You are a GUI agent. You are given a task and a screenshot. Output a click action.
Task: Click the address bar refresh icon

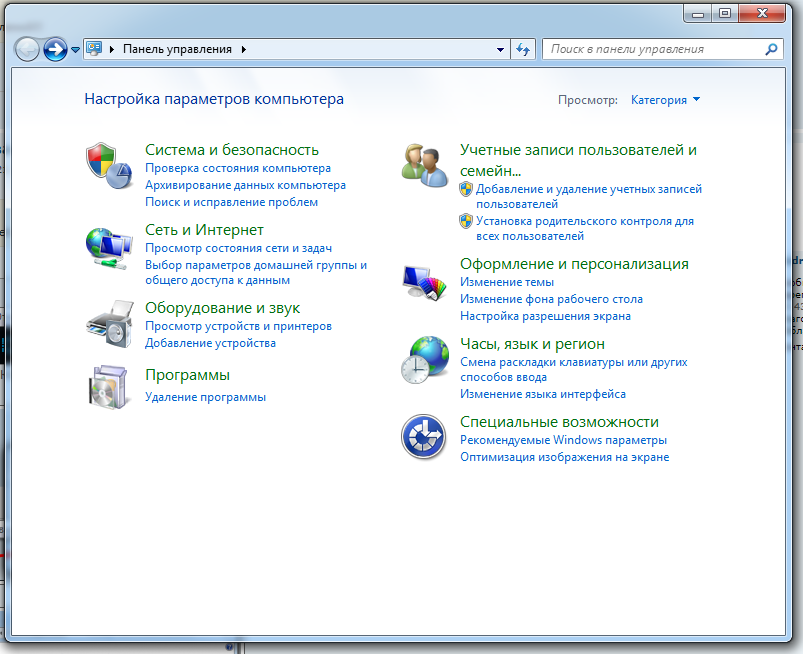tap(523, 49)
